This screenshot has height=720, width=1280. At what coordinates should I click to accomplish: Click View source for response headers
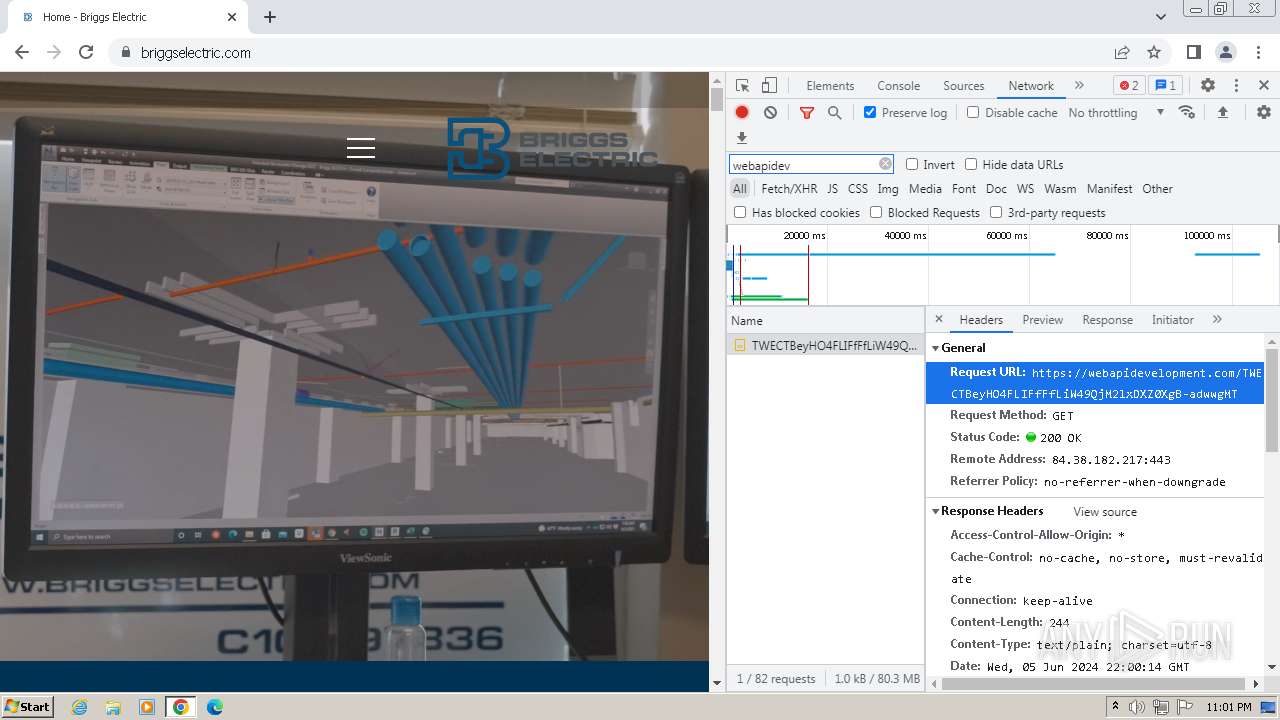1105,512
